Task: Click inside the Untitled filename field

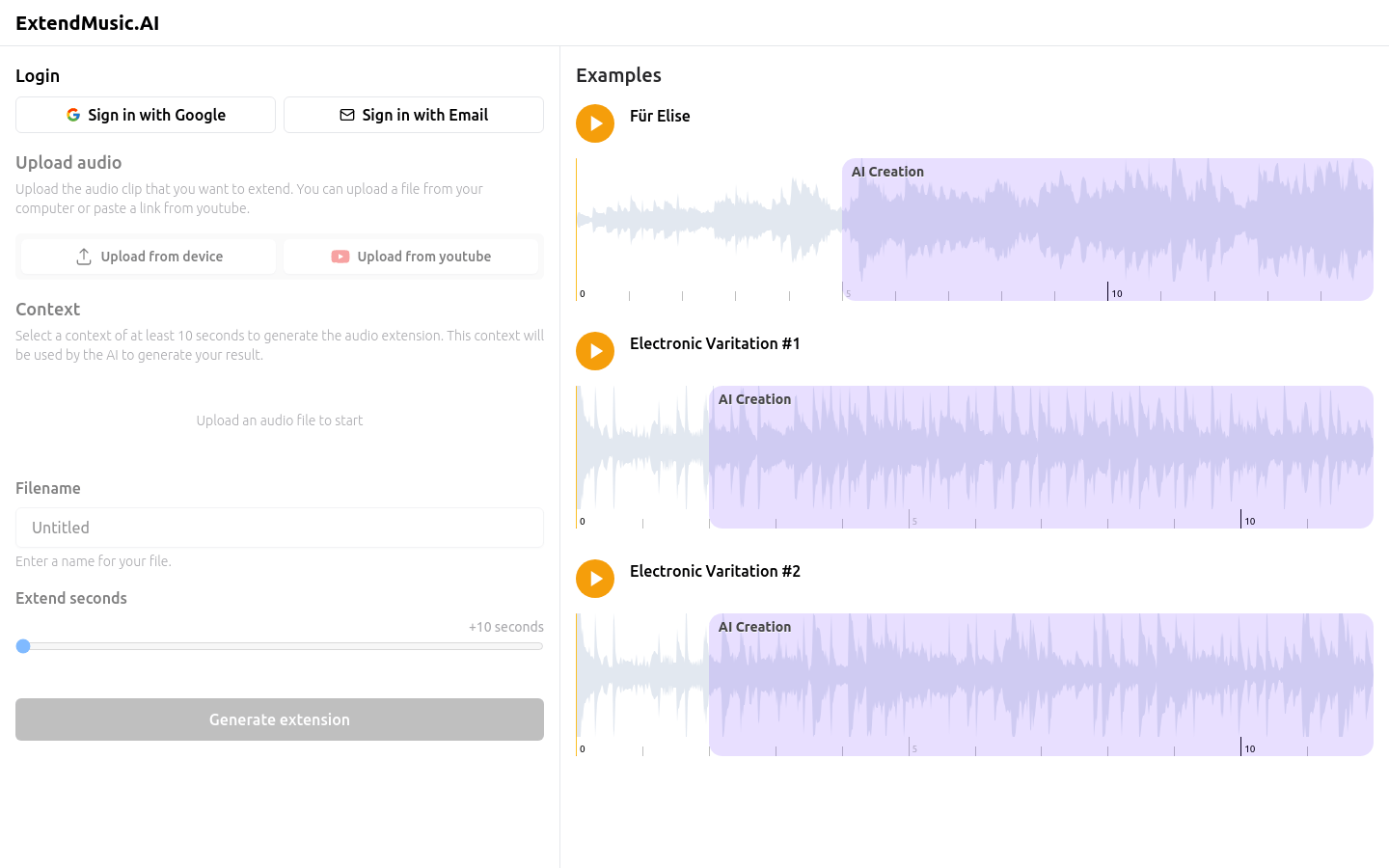Action: pos(279,528)
